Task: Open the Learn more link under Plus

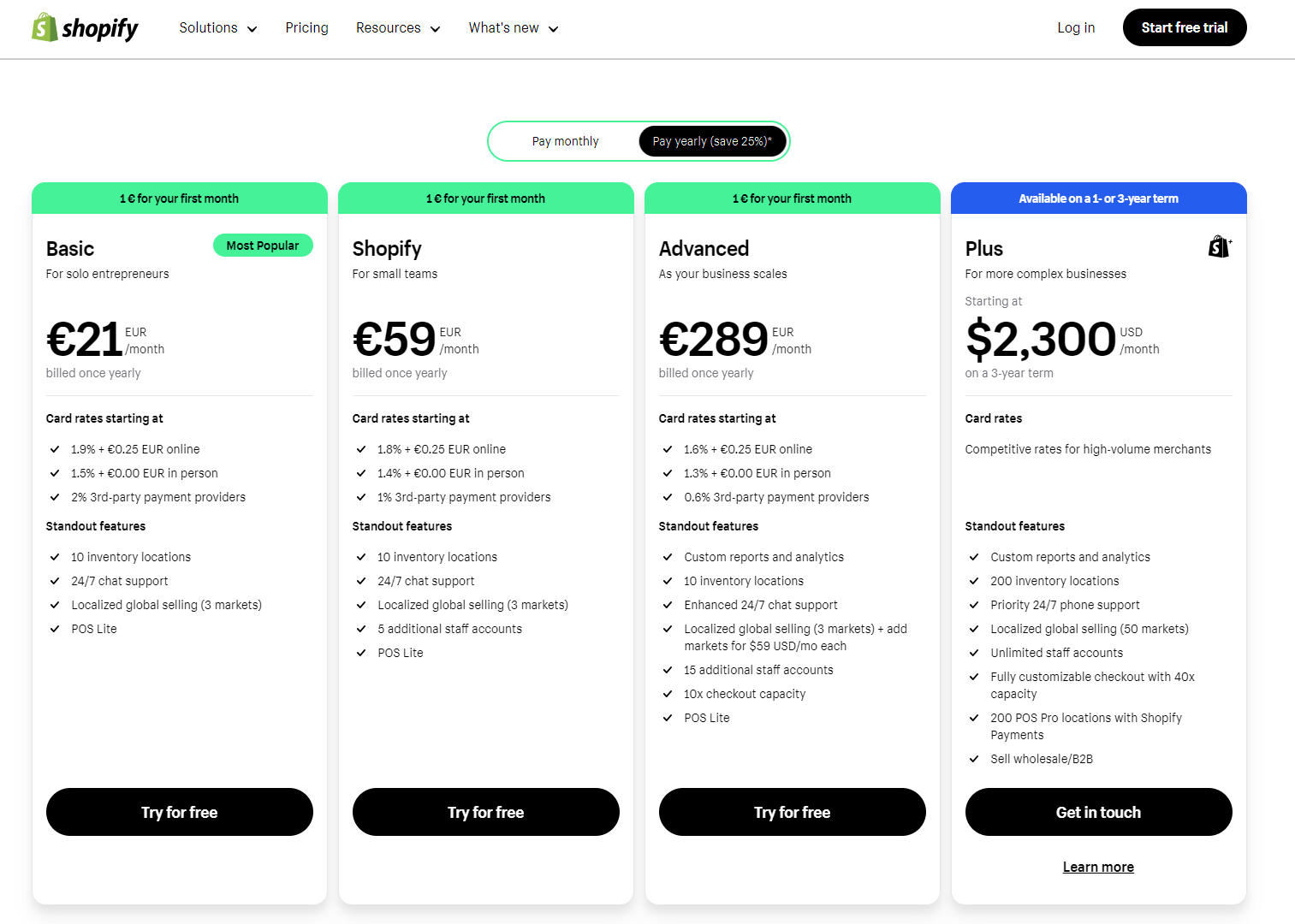Action: [1098, 867]
